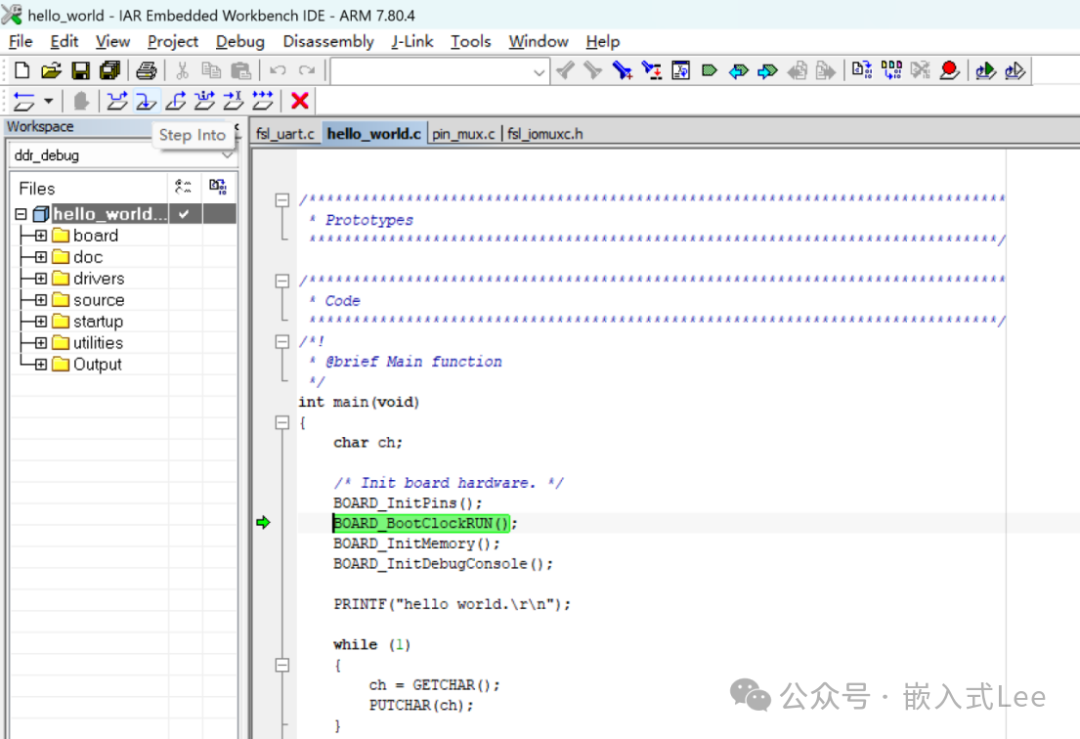Open the Reset options dropdown arrow
The height and width of the screenshot is (739, 1080).
point(47,100)
